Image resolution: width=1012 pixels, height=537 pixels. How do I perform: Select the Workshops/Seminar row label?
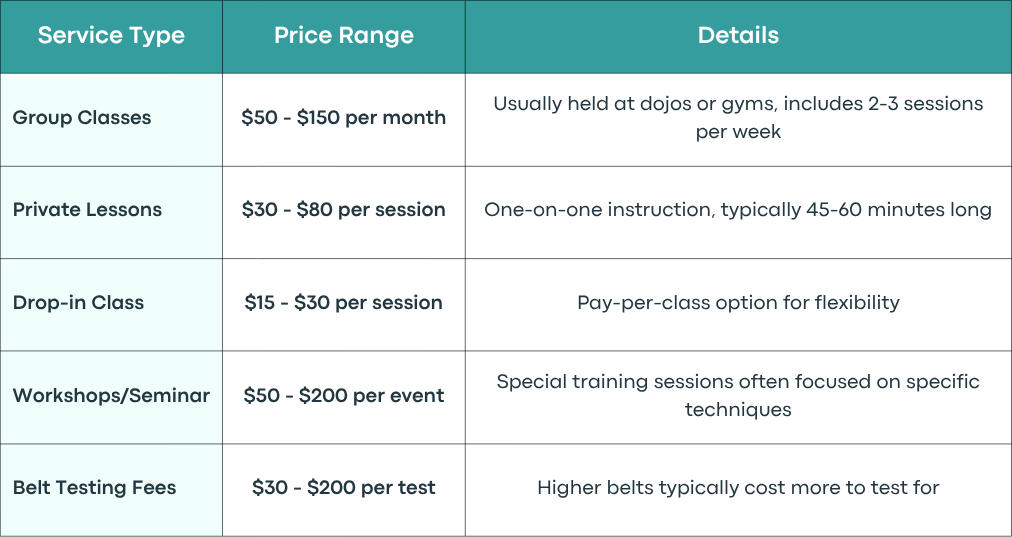coord(111,396)
